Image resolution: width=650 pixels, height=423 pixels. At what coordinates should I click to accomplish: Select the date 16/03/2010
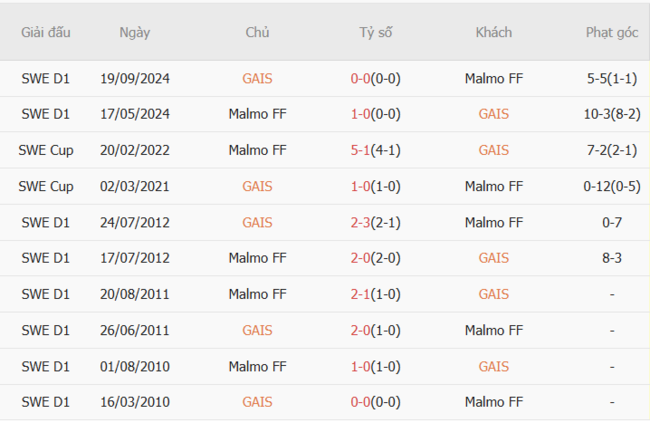click(x=135, y=402)
